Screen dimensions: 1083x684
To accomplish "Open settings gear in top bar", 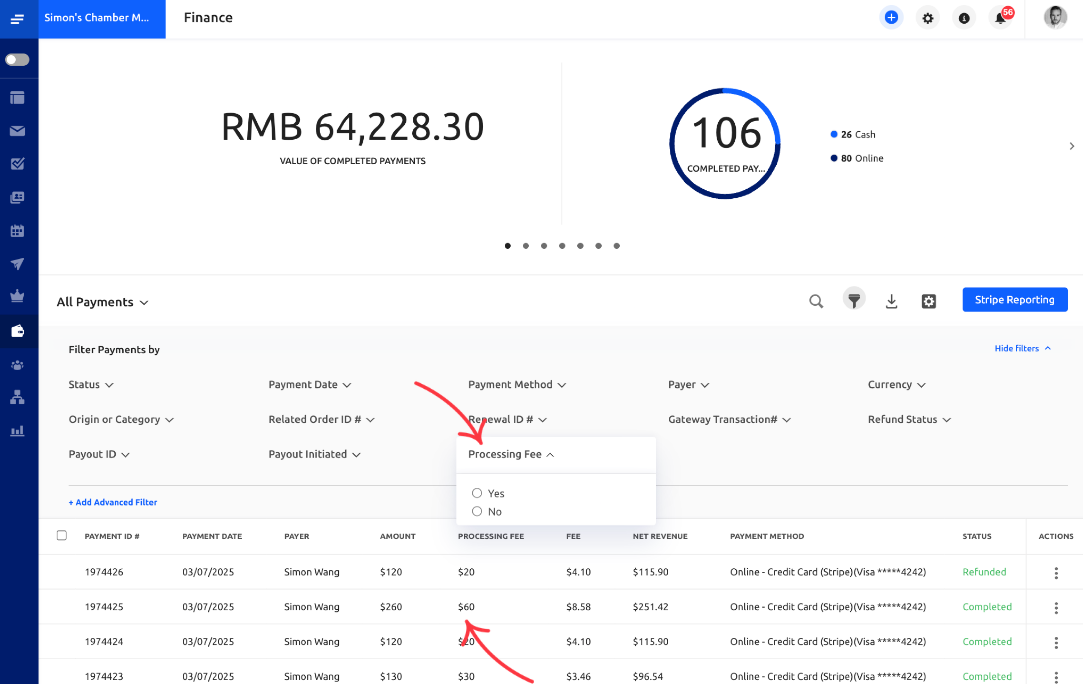I will click(928, 18).
